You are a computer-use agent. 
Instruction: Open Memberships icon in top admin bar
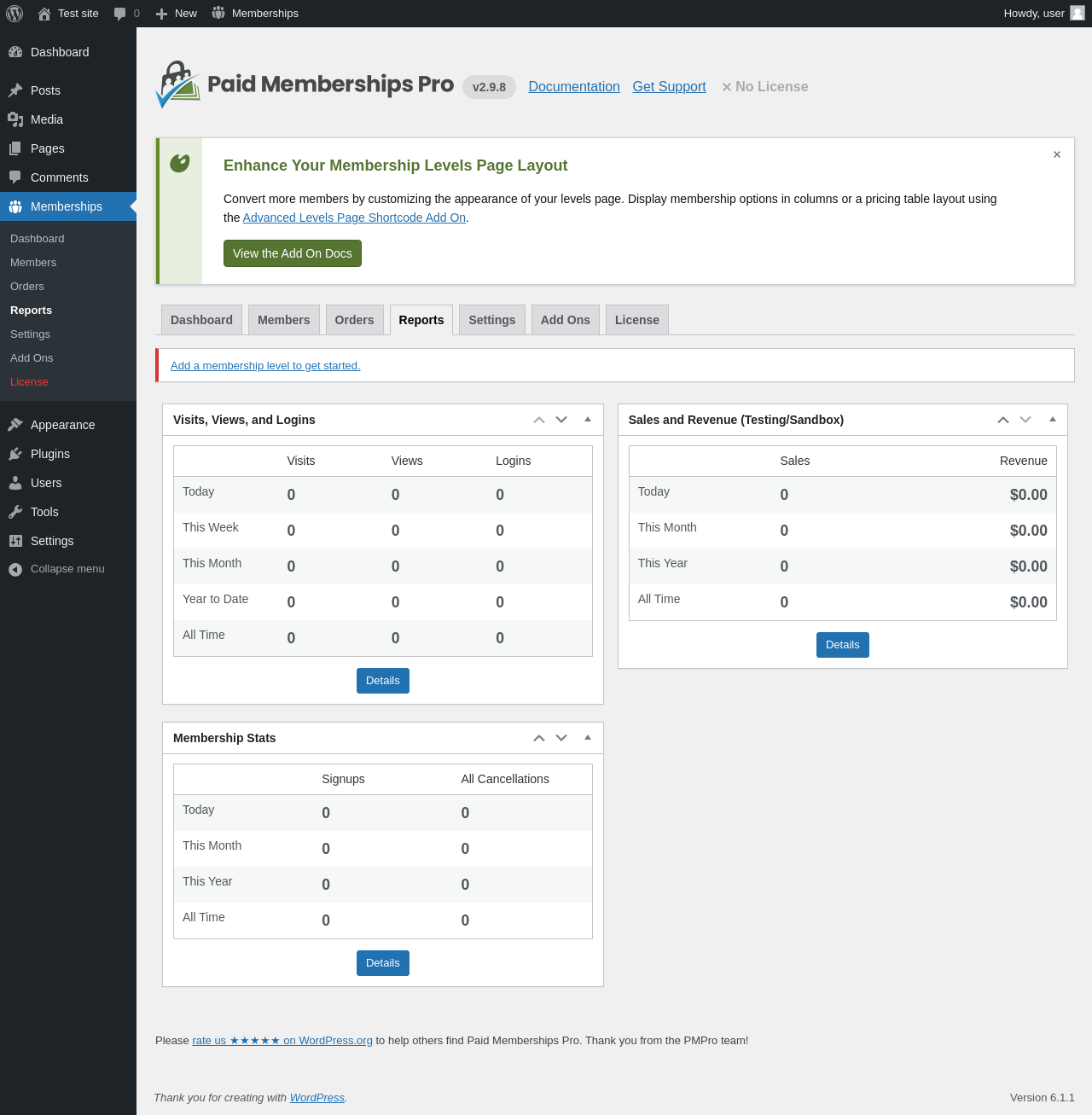pos(218,13)
